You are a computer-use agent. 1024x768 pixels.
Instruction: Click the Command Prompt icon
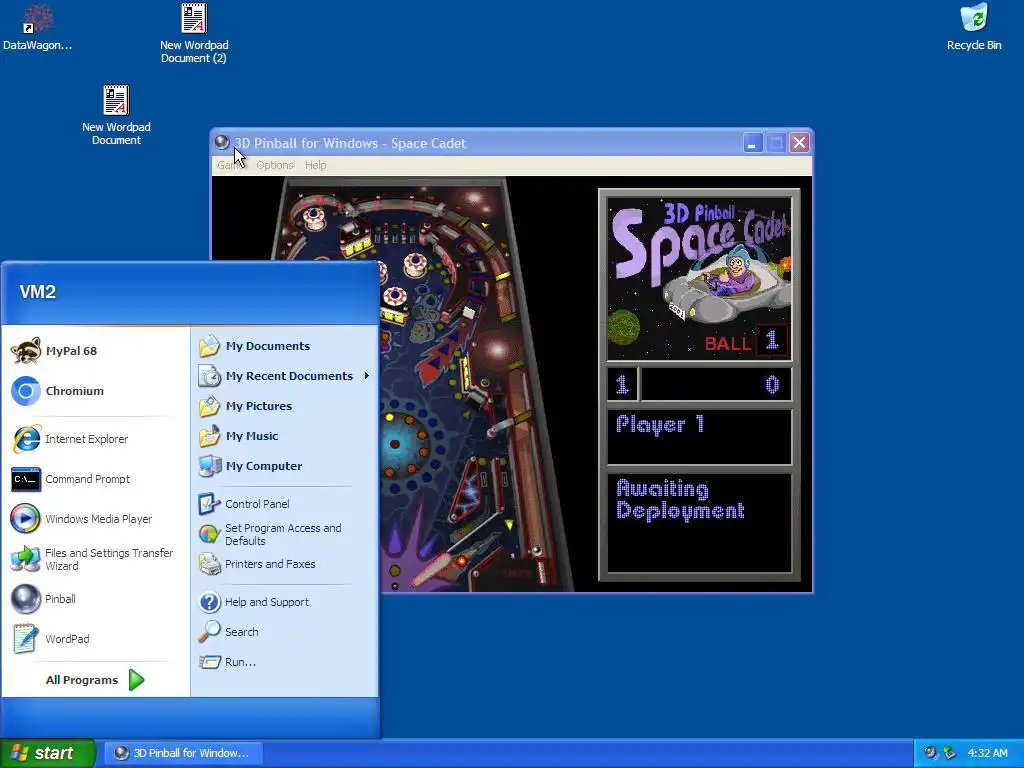26,479
